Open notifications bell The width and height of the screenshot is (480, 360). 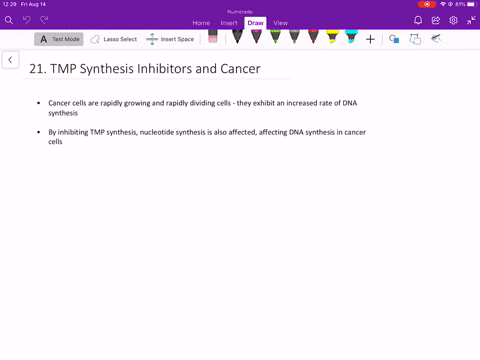pos(418,20)
